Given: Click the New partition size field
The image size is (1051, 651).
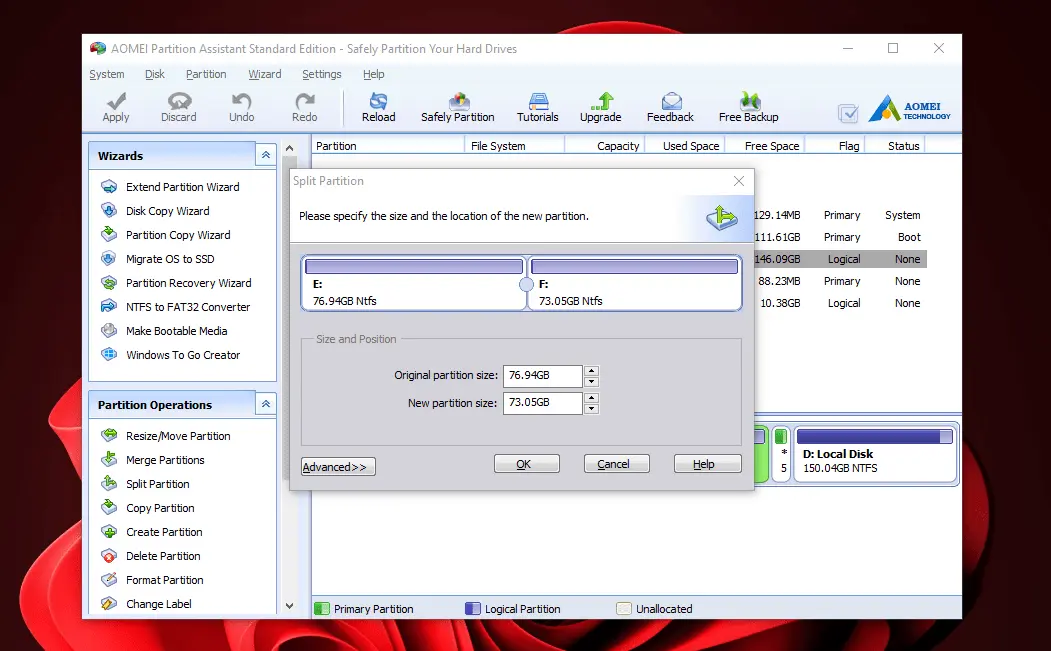Looking at the screenshot, I should point(542,403).
